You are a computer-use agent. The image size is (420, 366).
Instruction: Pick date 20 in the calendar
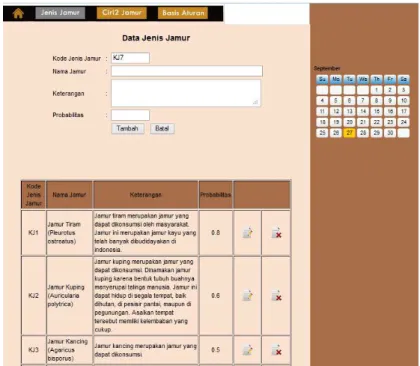[x=349, y=122]
